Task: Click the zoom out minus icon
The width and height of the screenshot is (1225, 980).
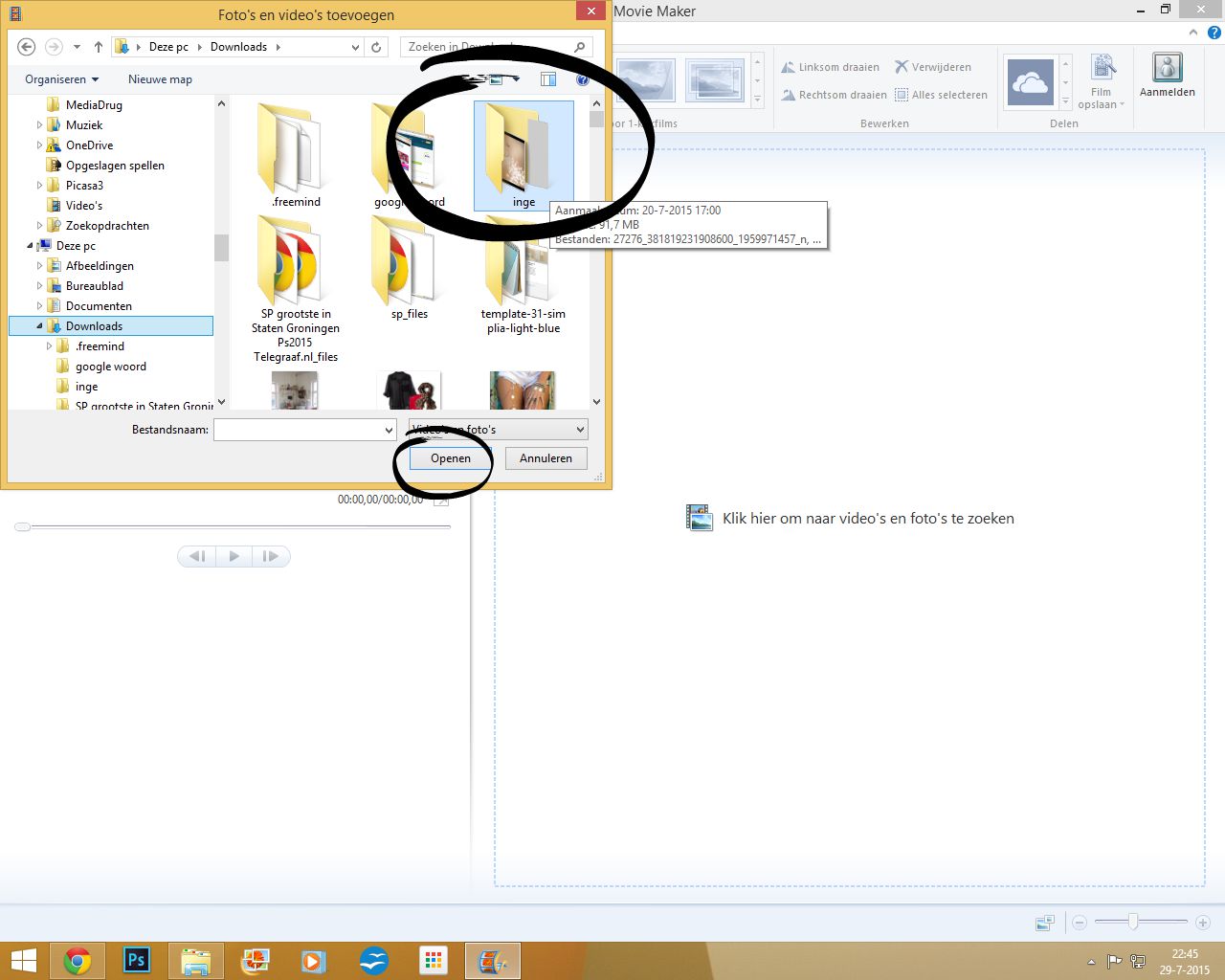Action: [x=1080, y=923]
